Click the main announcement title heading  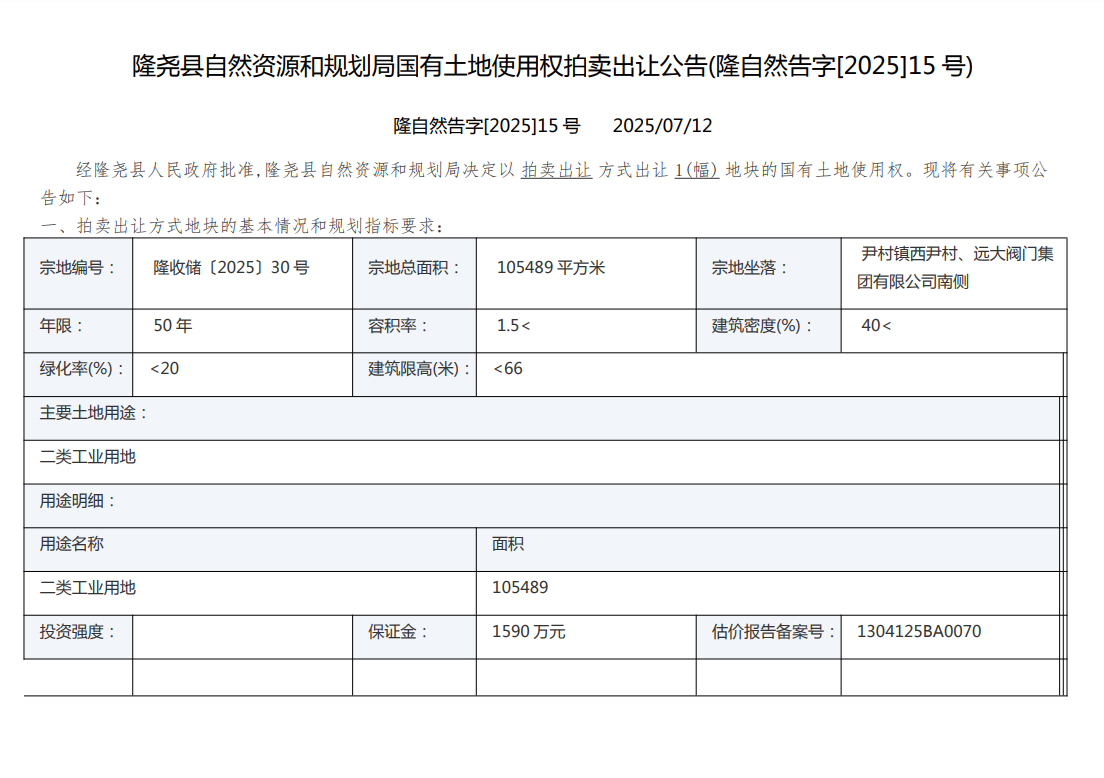pyautogui.click(x=552, y=66)
